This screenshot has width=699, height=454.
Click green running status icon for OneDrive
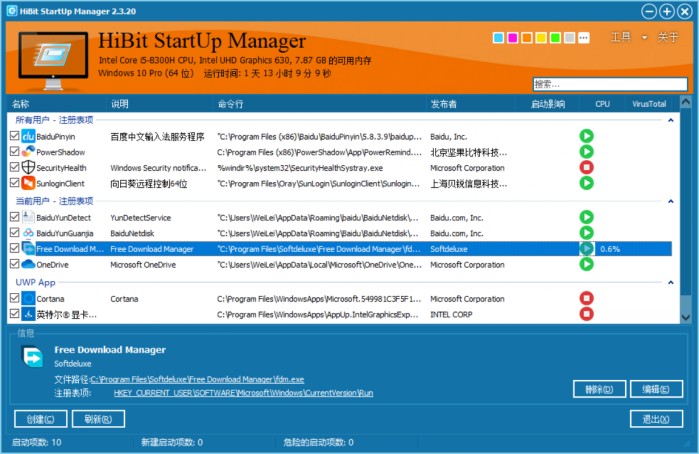click(x=586, y=264)
